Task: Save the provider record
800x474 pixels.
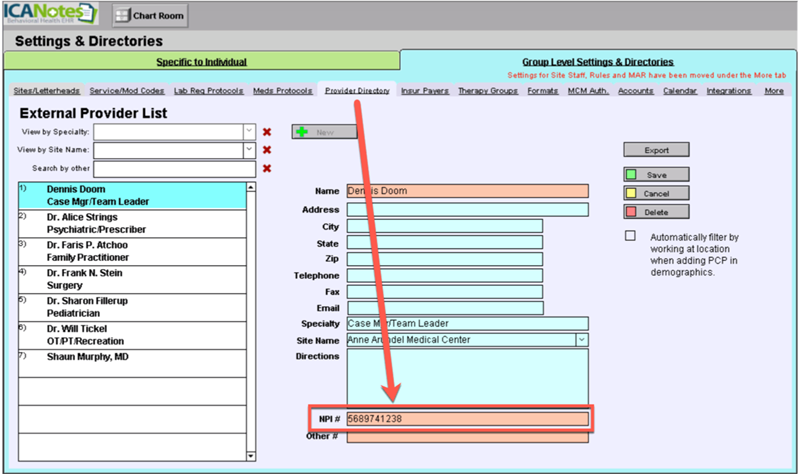Action: coord(656,174)
